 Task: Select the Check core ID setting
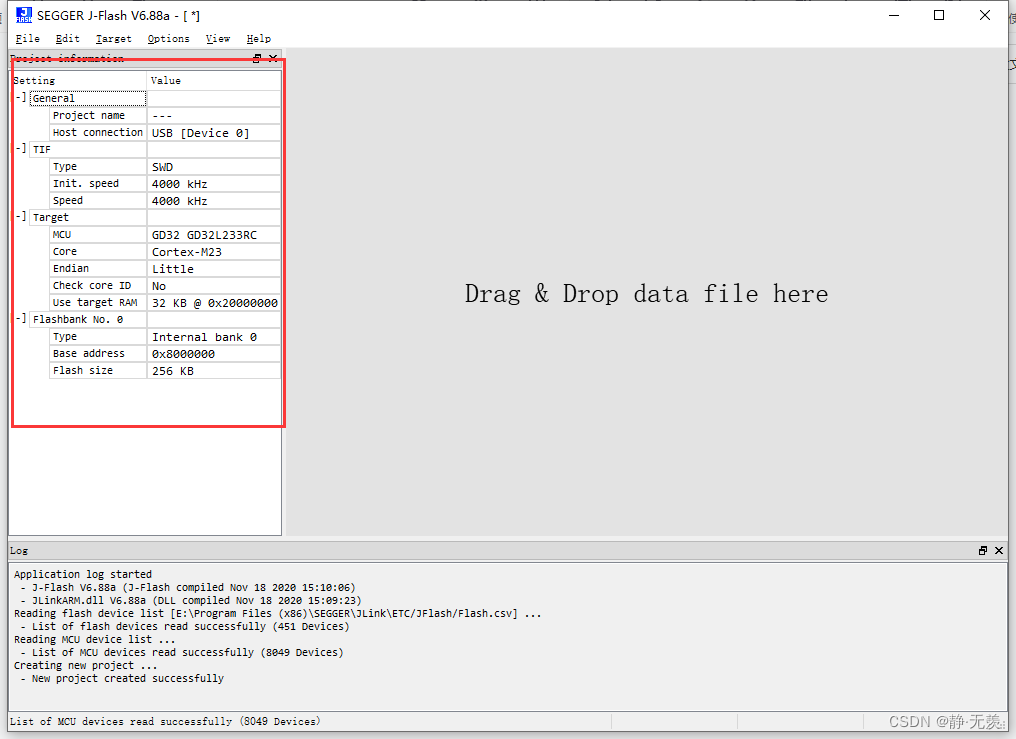[98, 286]
